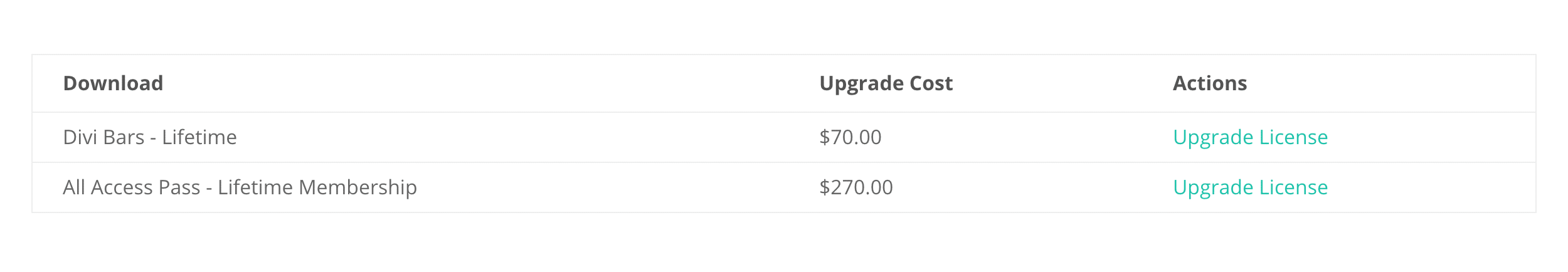Click the words All Access Pass
Viewport: 1568px width, 272px height.
131,187
